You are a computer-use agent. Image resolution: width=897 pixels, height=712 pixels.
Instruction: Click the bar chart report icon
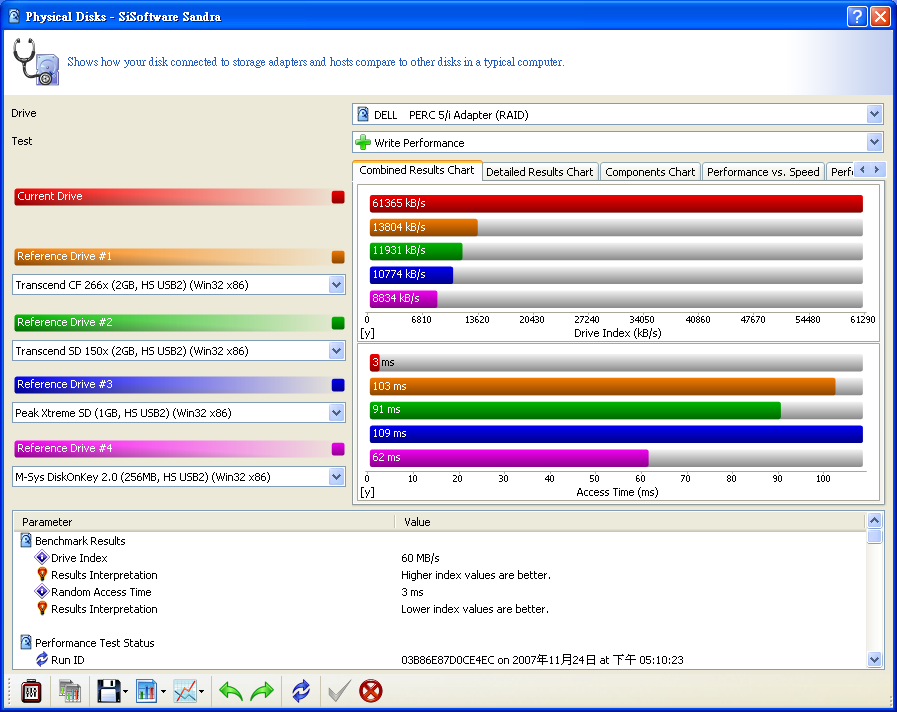tap(146, 691)
